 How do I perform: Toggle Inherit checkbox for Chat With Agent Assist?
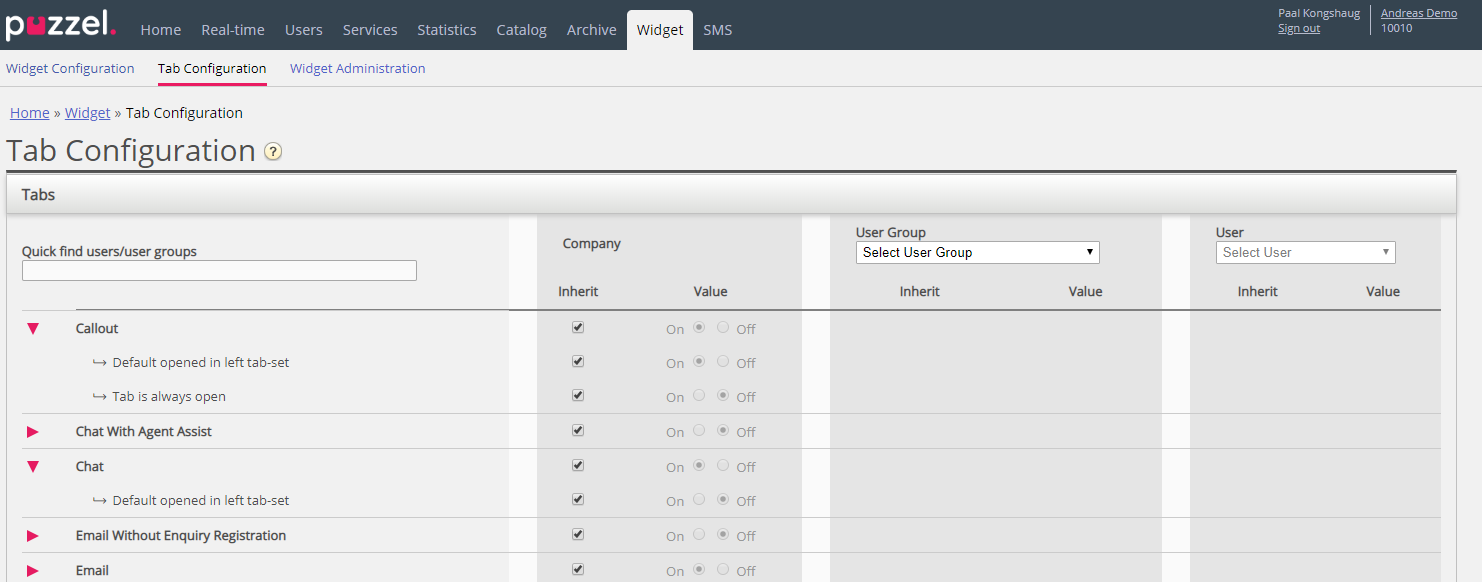(578, 431)
